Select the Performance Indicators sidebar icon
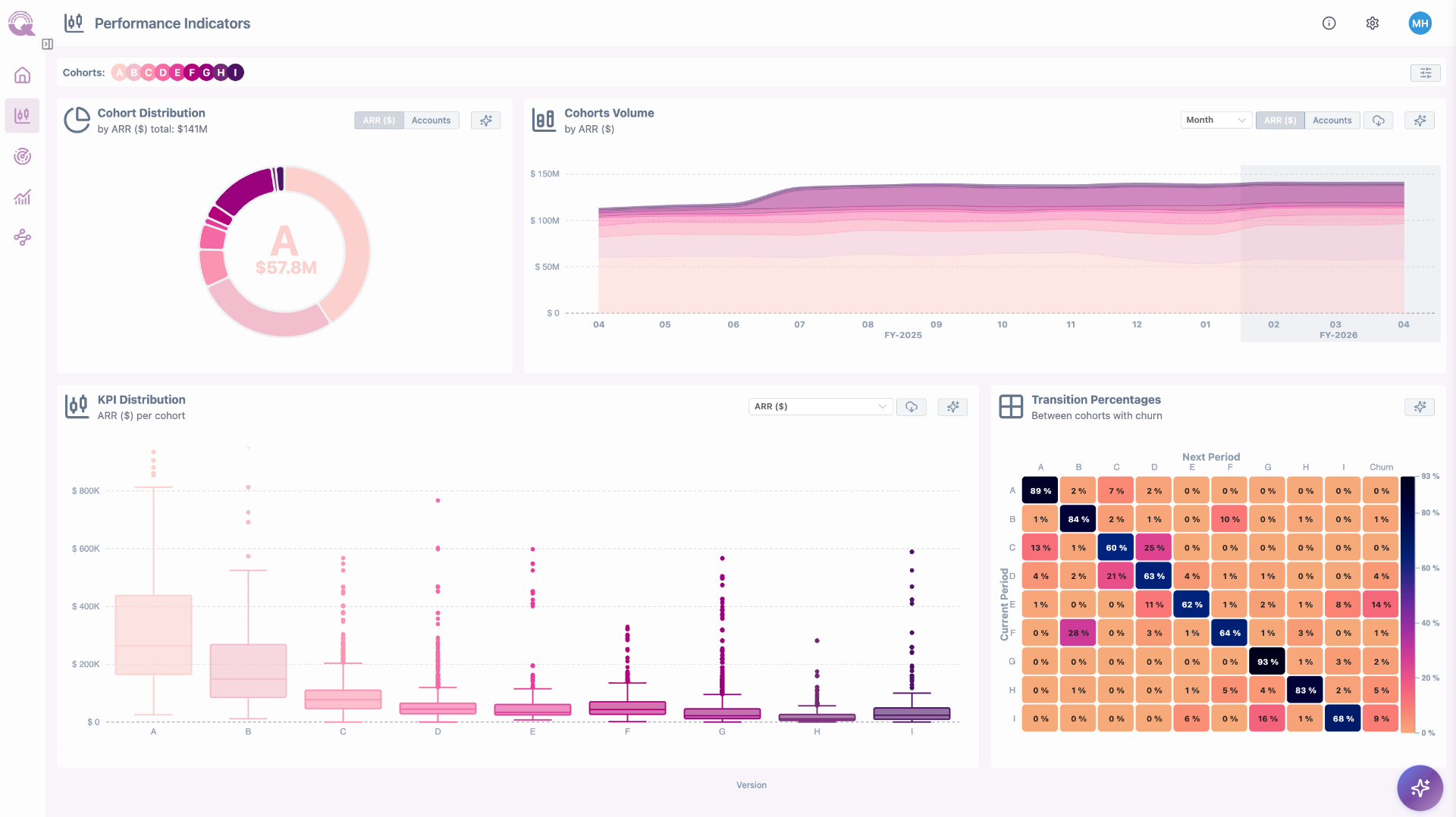 (x=22, y=116)
